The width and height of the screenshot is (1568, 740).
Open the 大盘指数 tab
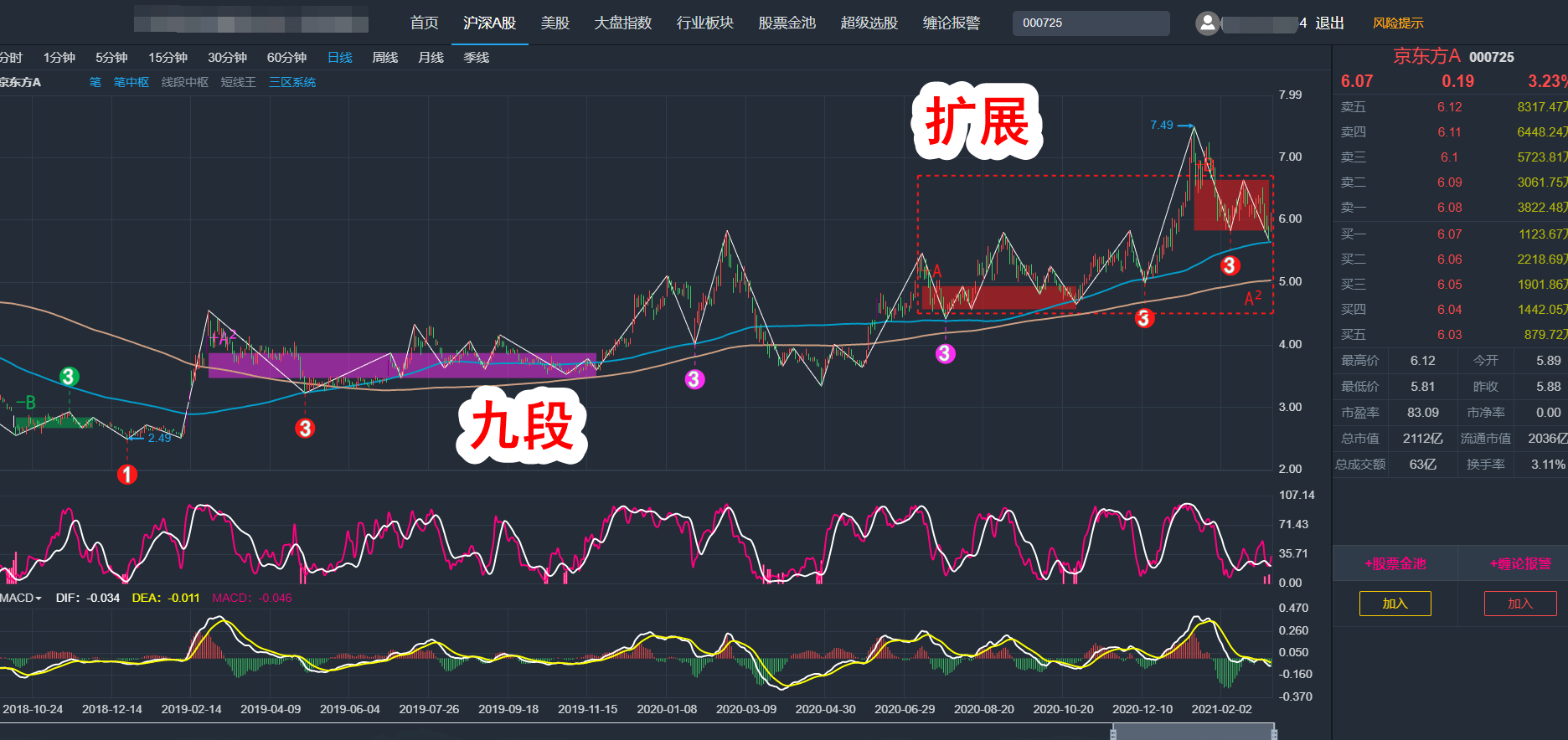pos(622,23)
